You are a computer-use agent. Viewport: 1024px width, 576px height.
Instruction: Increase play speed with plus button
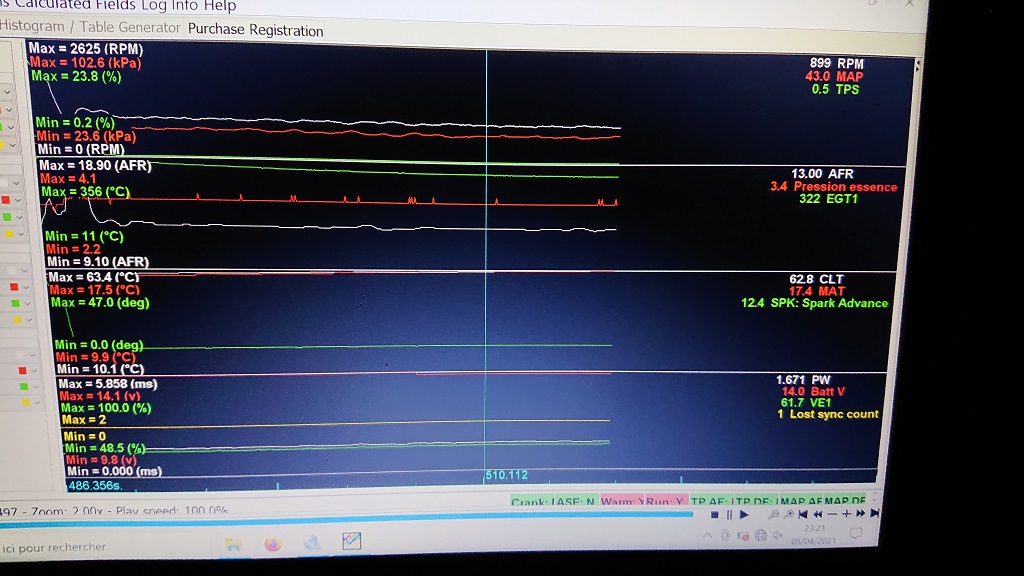(x=846, y=513)
